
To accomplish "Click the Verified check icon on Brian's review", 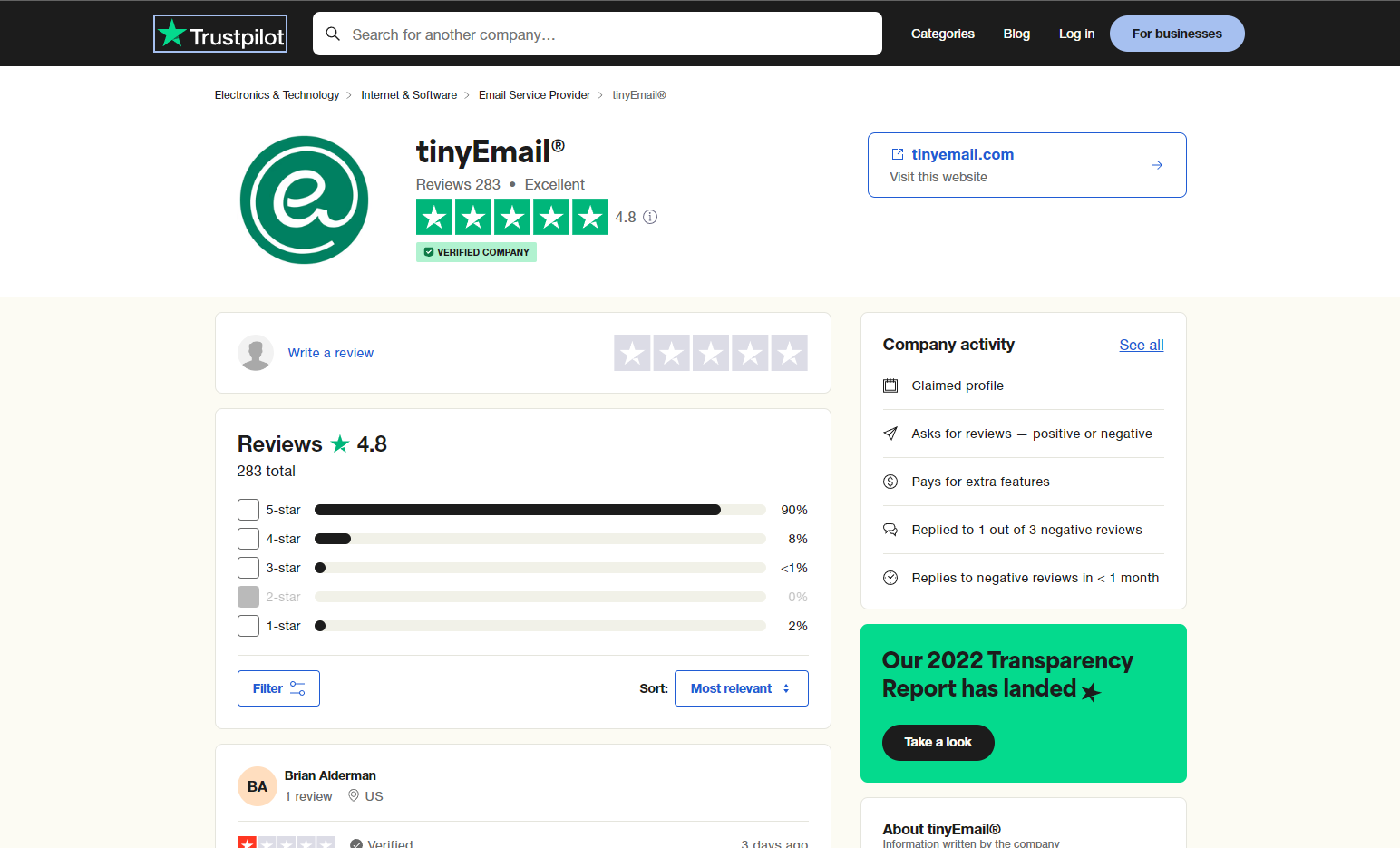I will (x=356, y=844).
